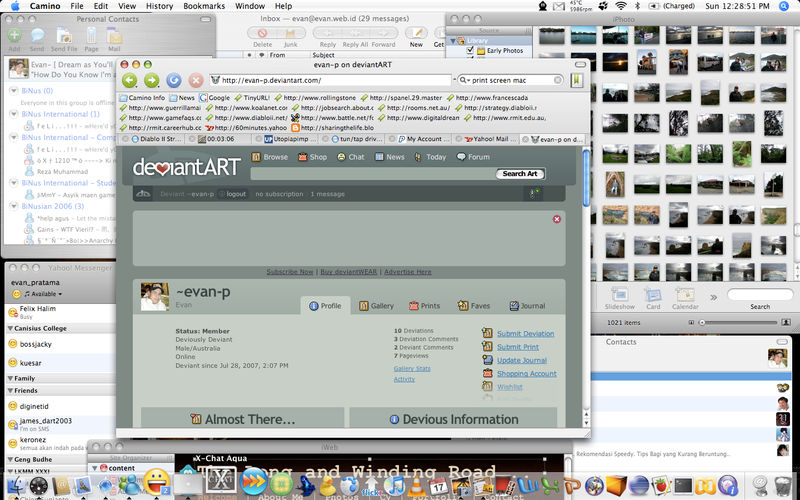Open the History menu
This screenshot has width=800, height=500.
(x=159, y=6)
